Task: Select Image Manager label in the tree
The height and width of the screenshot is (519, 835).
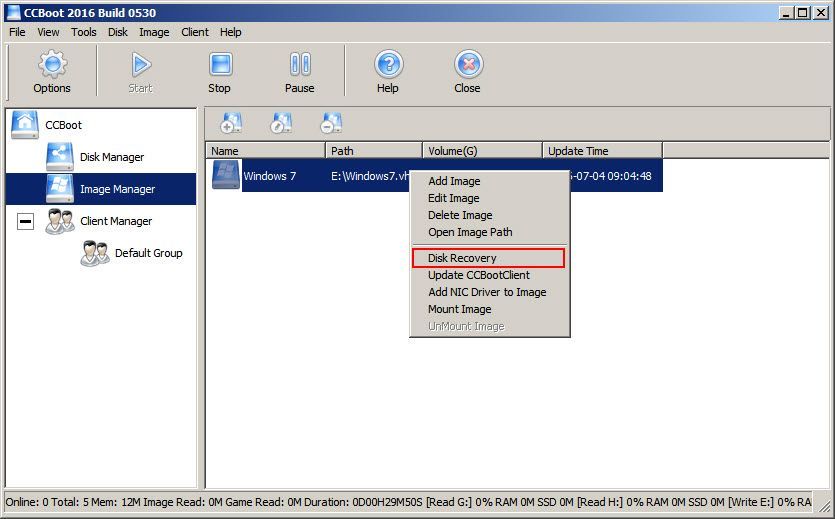Action: pyautogui.click(x=118, y=189)
